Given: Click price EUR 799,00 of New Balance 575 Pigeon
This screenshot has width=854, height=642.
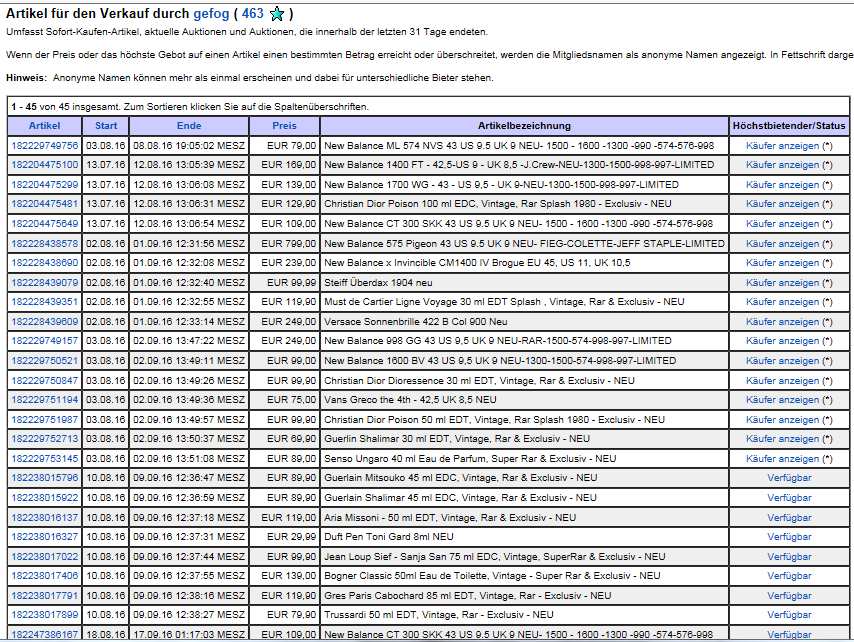Looking at the screenshot, I should pos(289,243).
